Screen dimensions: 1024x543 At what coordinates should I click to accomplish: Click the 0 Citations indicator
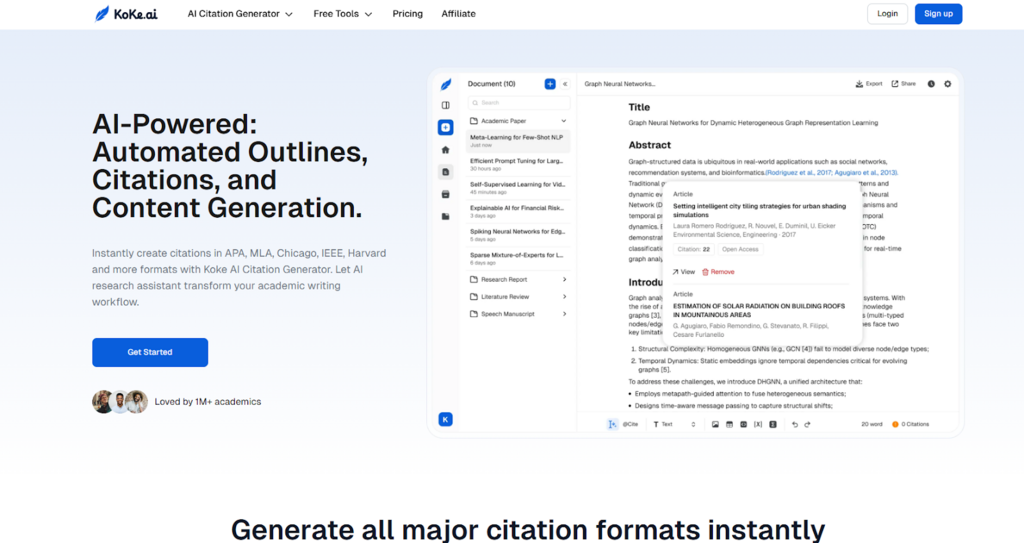(x=910, y=424)
